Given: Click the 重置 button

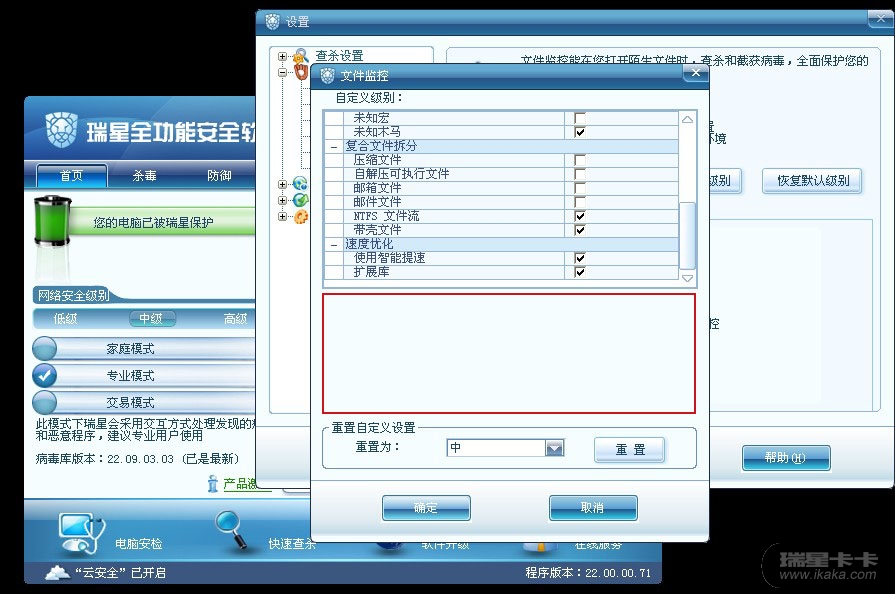Looking at the screenshot, I should click(x=630, y=450).
